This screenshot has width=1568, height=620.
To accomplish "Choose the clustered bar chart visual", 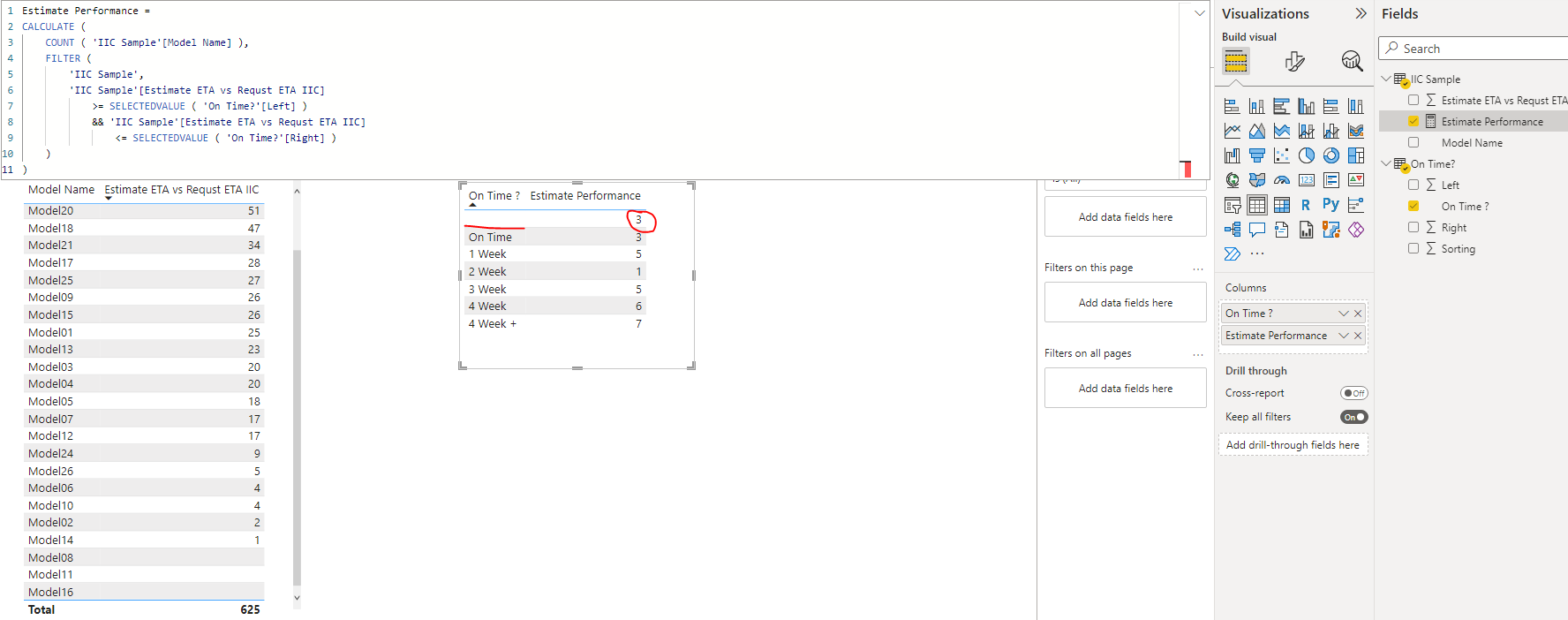I will tap(1282, 107).
